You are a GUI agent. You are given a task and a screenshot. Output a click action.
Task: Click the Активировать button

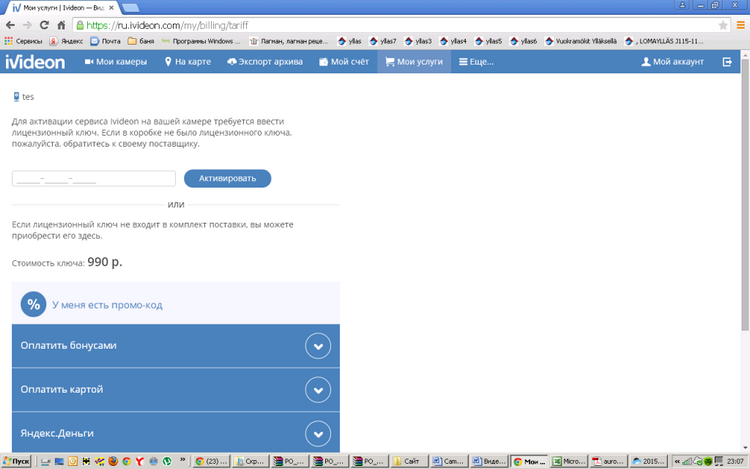pyautogui.click(x=228, y=178)
